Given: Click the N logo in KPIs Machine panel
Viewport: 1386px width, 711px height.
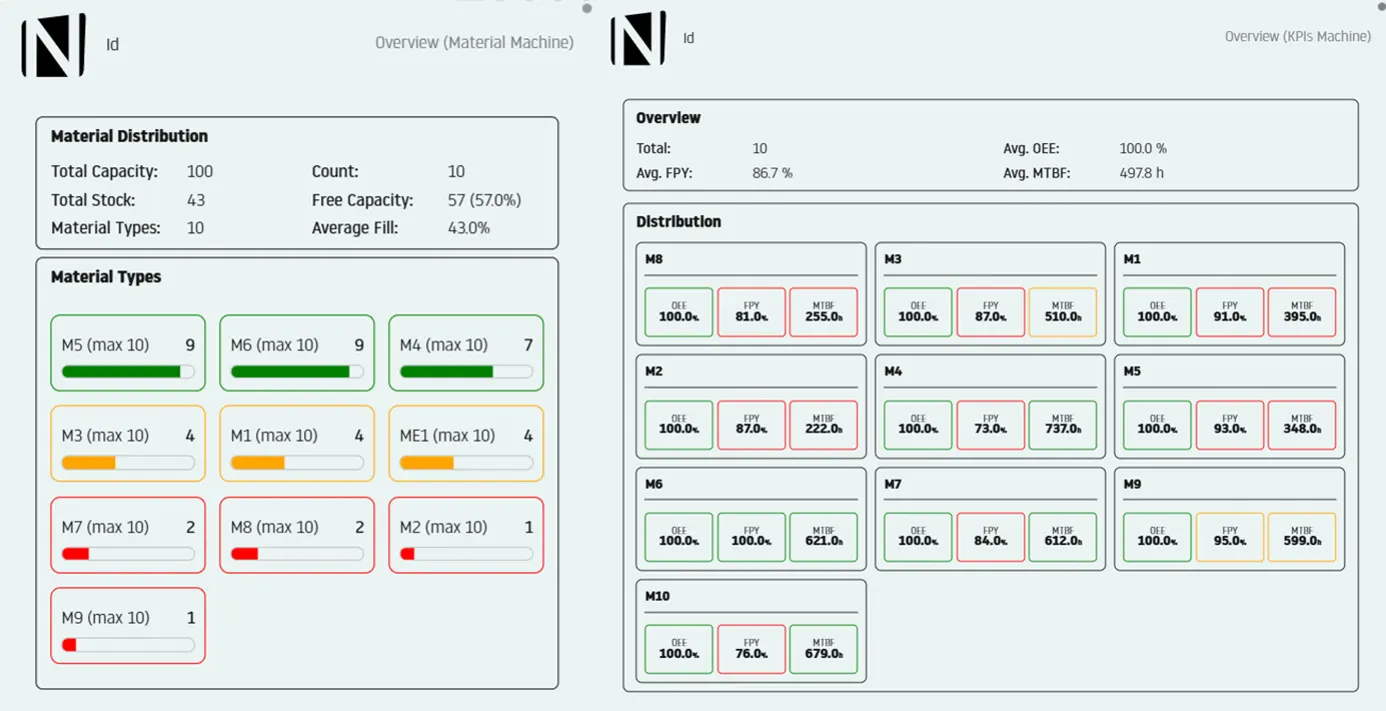Looking at the screenshot, I should pyautogui.click(x=638, y=39).
